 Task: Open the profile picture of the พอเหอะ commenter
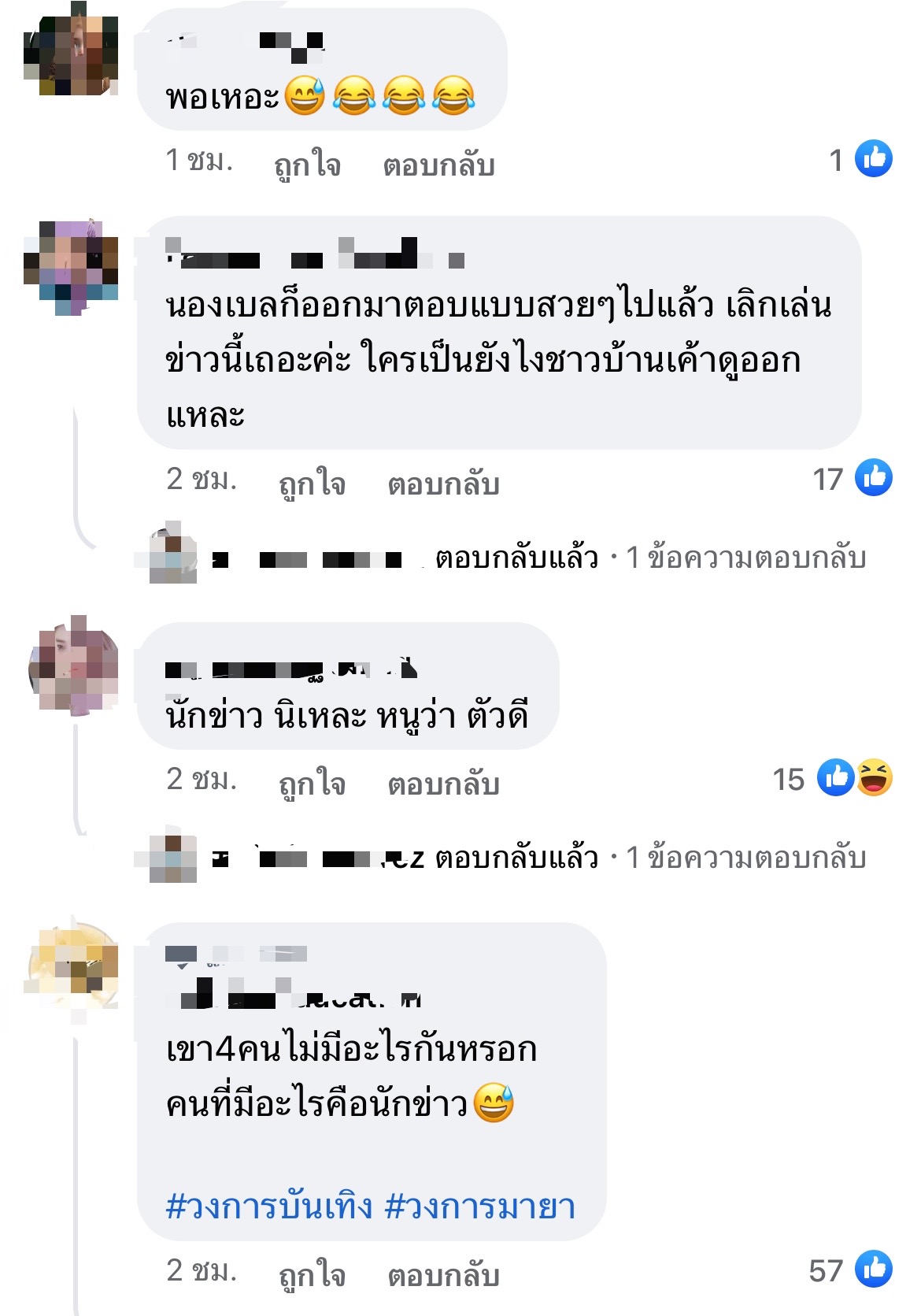[x=71, y=49]
